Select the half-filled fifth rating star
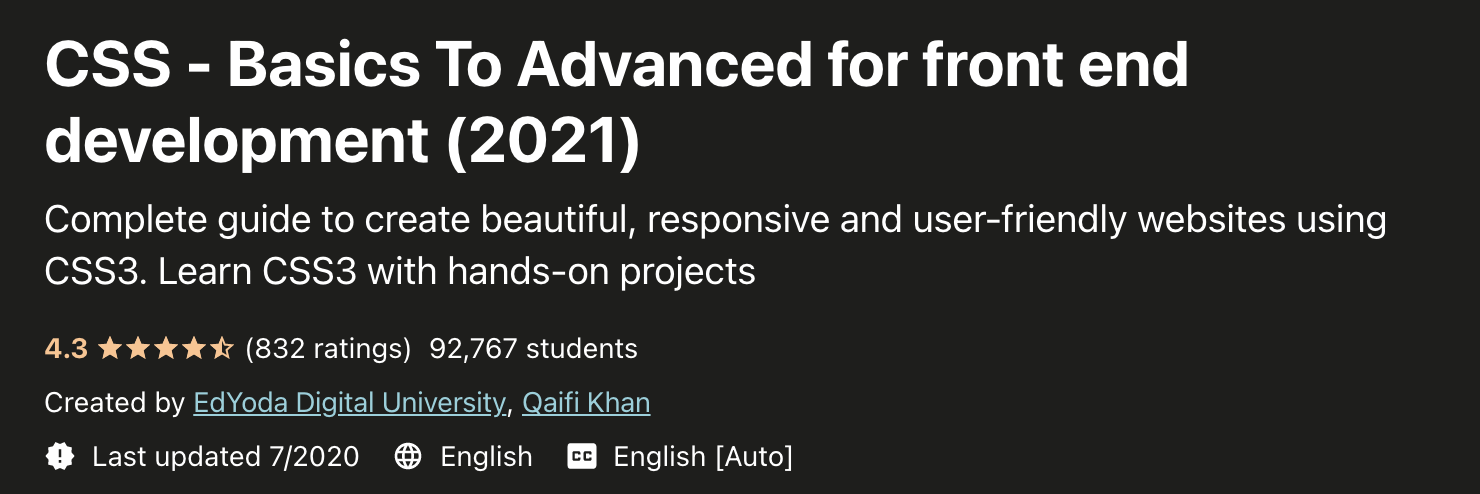 (x=222, y=348)
